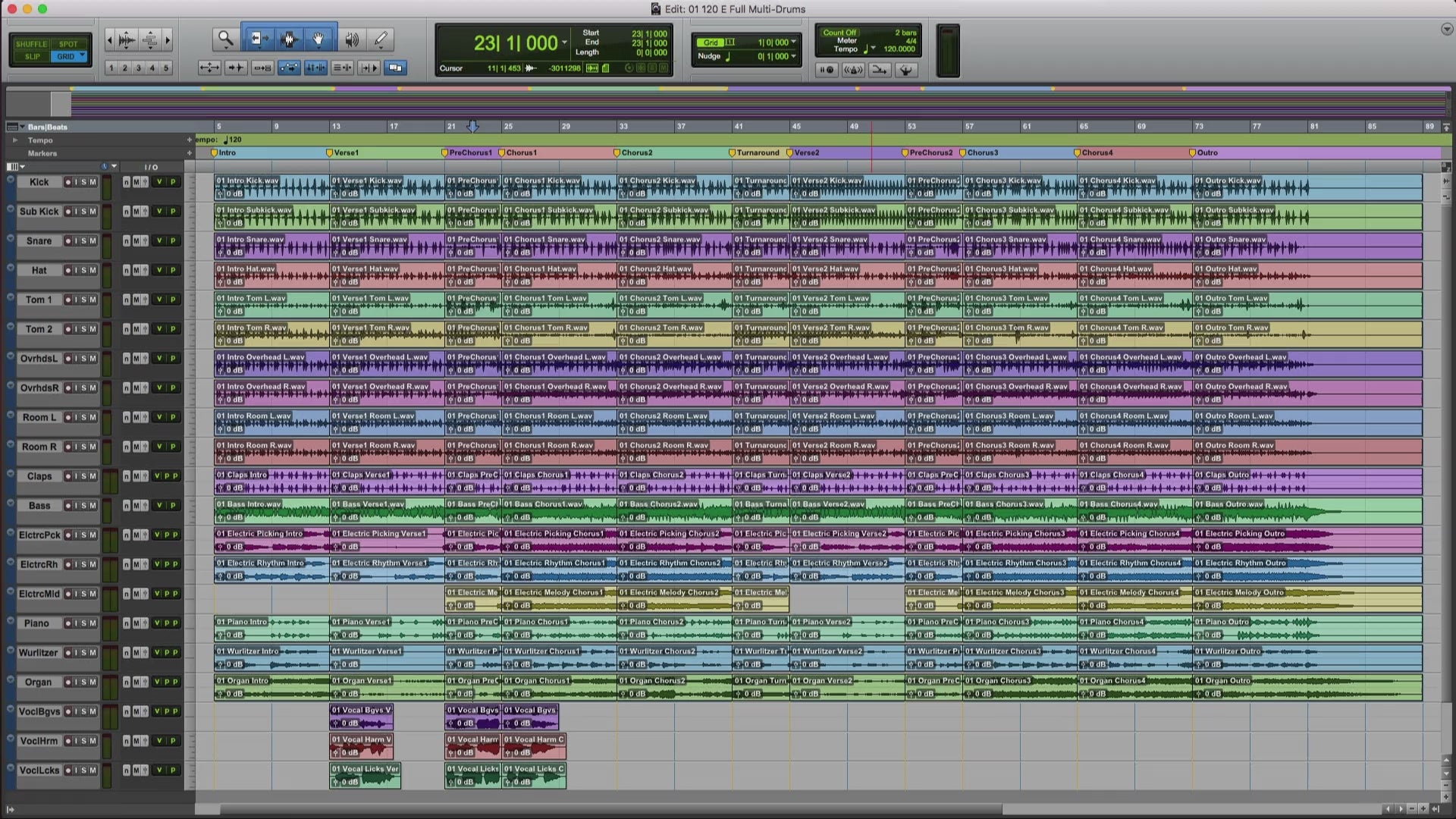Toggle Link Track and Edit Selection

(342, 67)
